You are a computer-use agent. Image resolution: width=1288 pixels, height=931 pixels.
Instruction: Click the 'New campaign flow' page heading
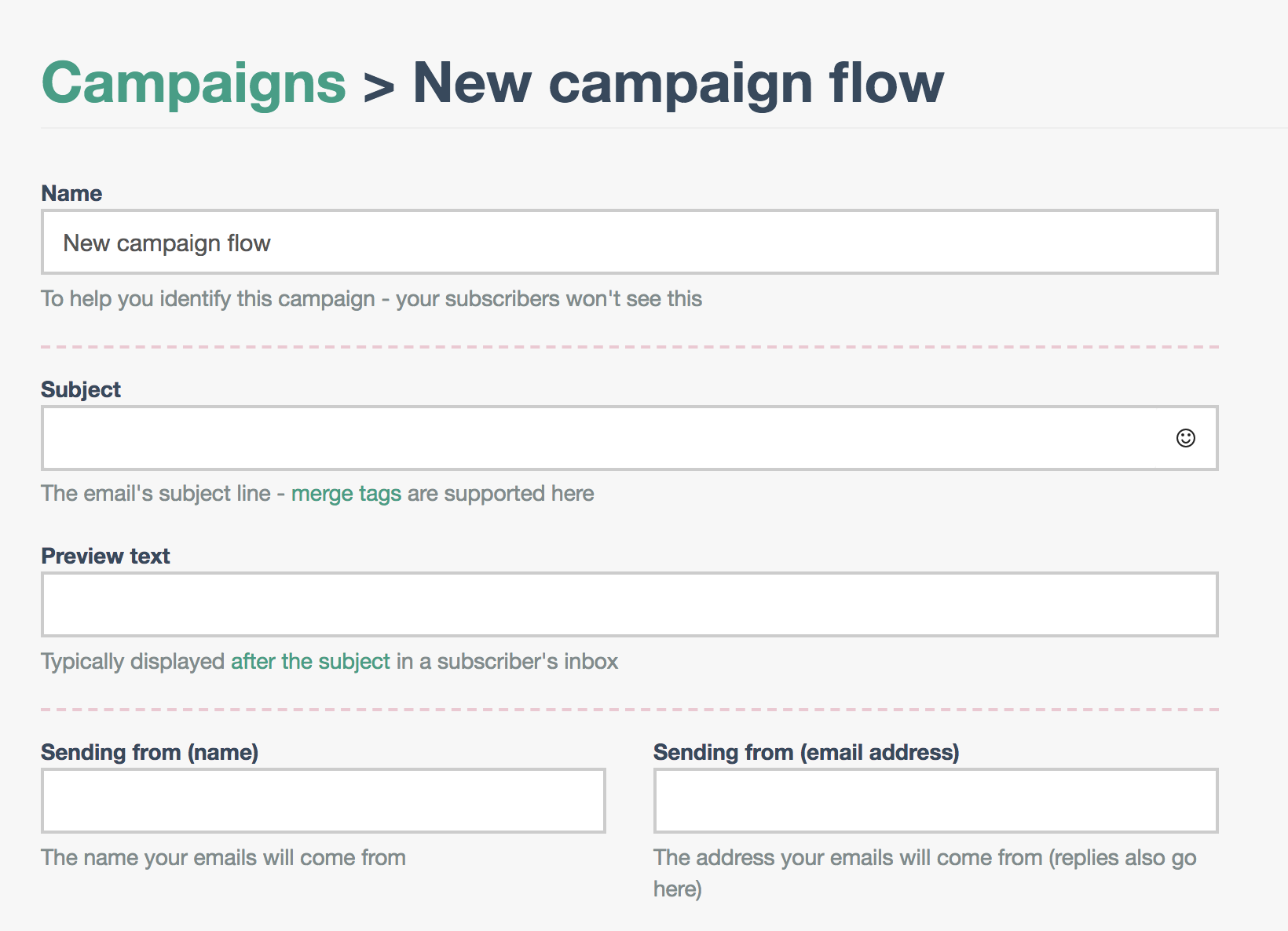(678, 83)
